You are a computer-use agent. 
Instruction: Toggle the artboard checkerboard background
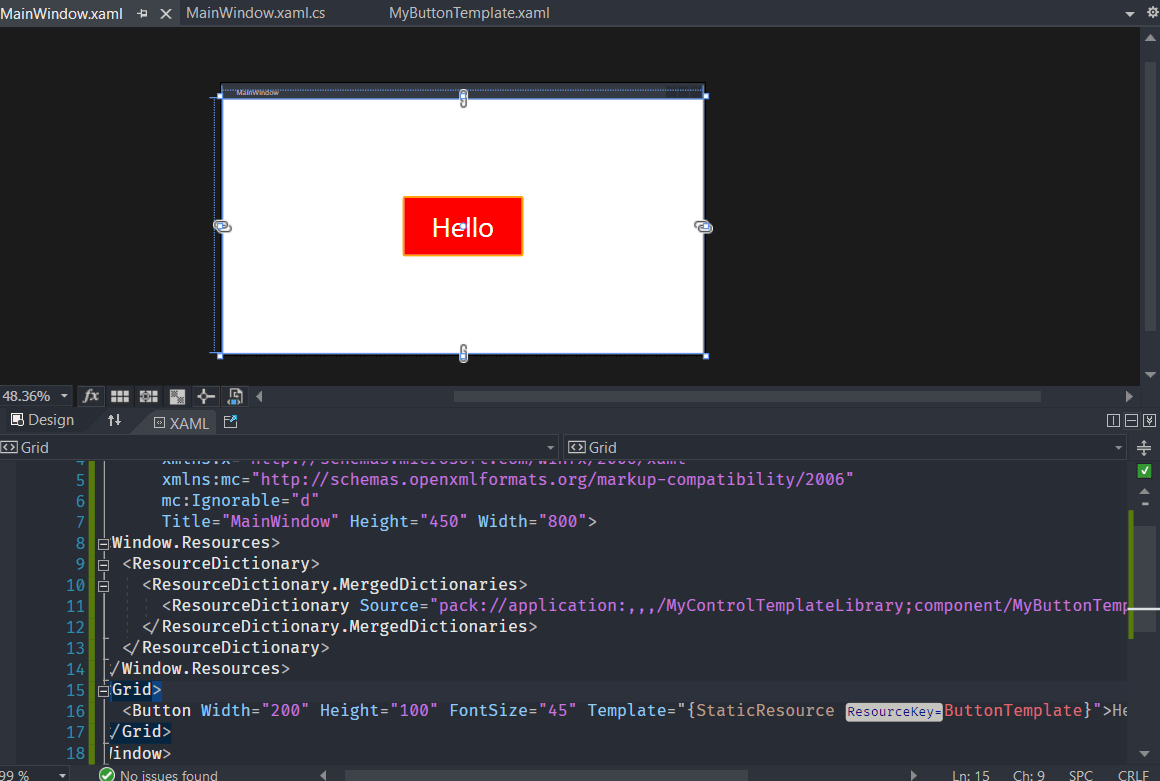pyautogui.click(x=178, y=396)
